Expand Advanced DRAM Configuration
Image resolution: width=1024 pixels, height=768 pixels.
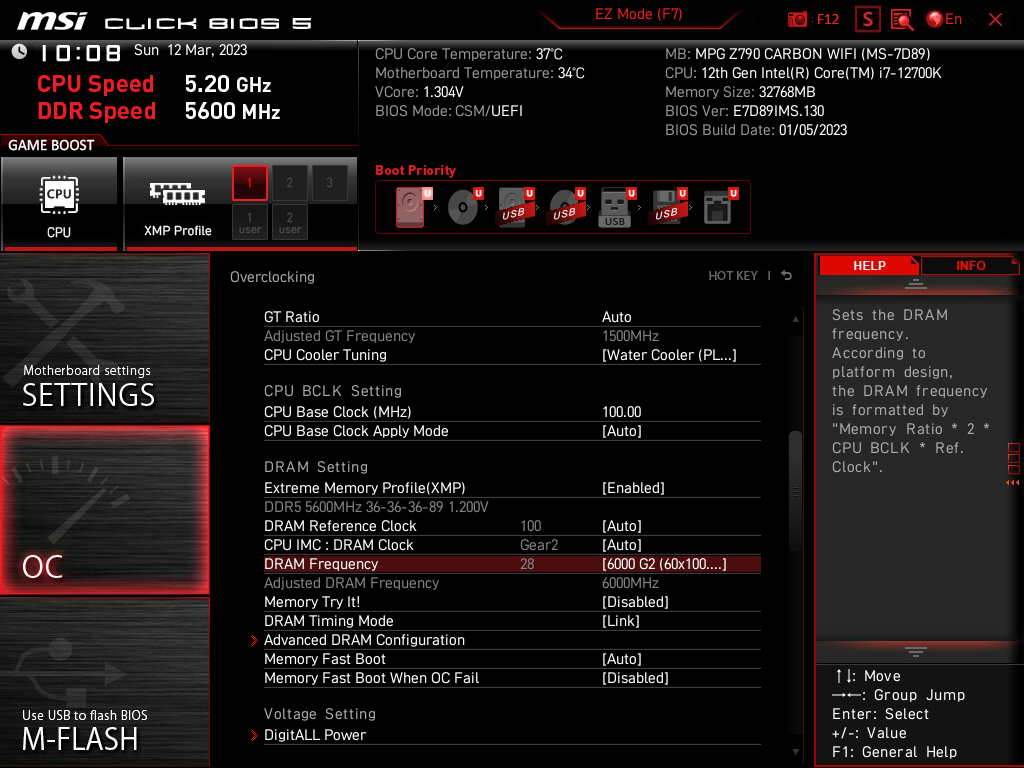click(364, 639)
